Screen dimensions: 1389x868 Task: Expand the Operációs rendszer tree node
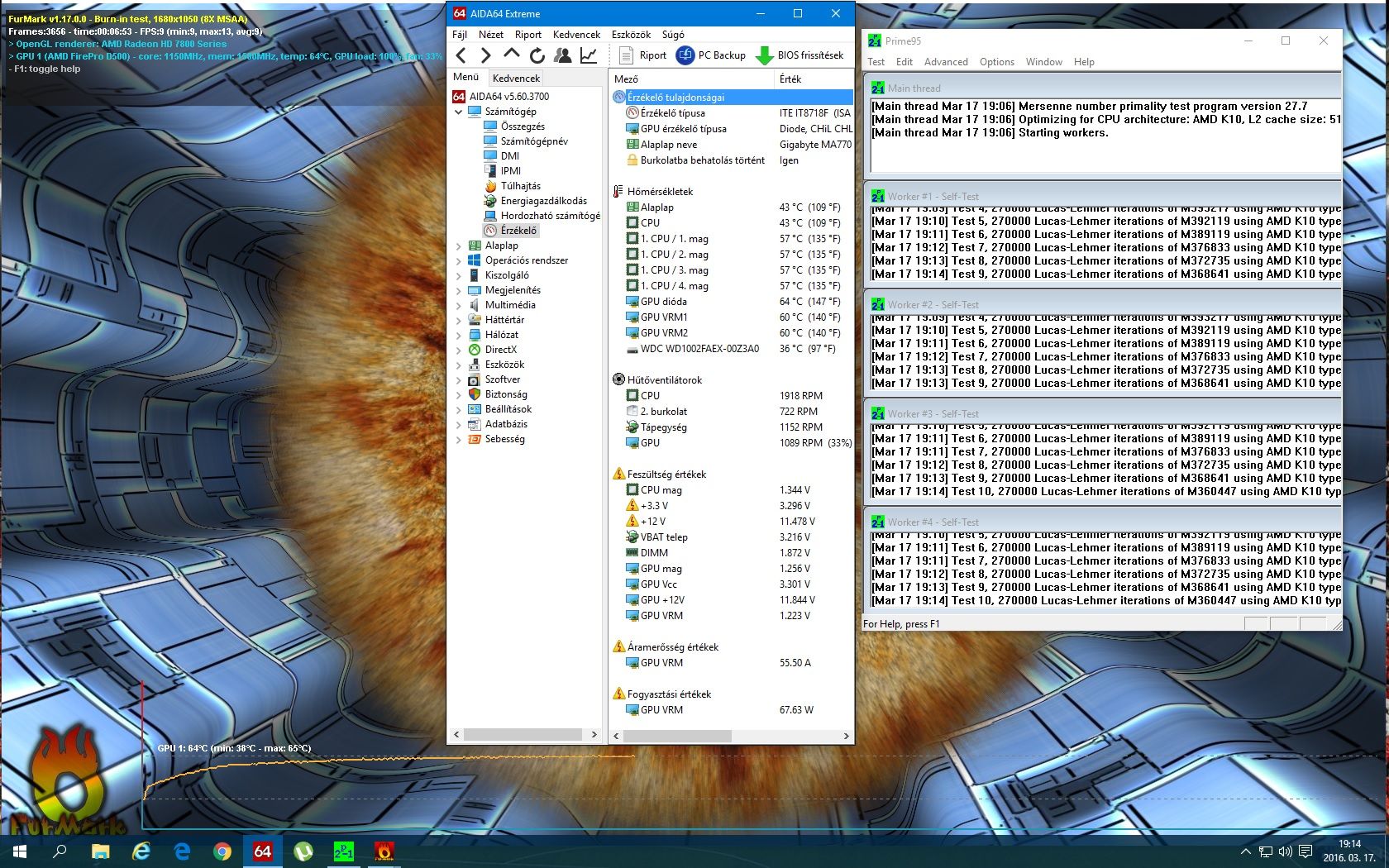[x=459, y=260]
